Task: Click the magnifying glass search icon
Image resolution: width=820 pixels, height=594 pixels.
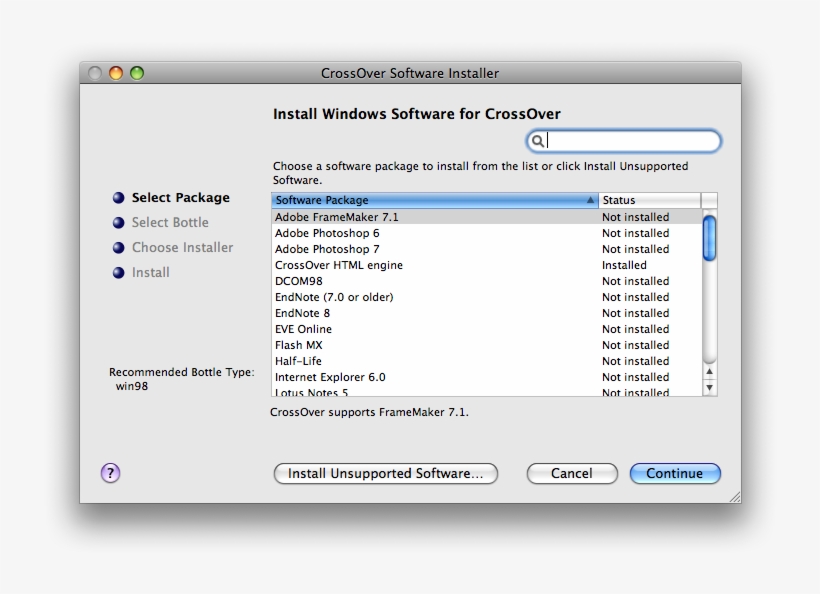Action: coord(537,141)
